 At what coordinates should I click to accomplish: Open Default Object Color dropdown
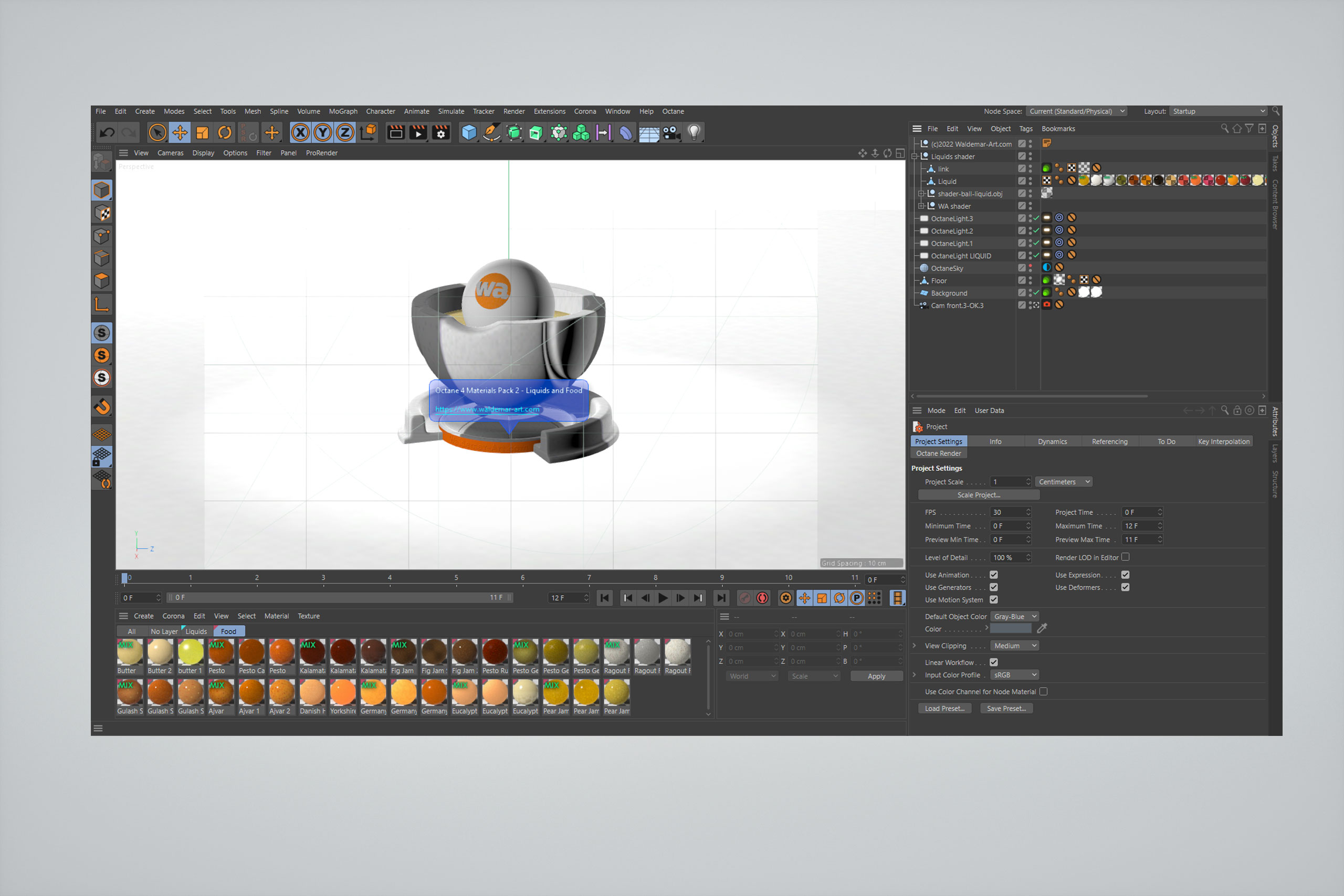tap(1014, 617)
